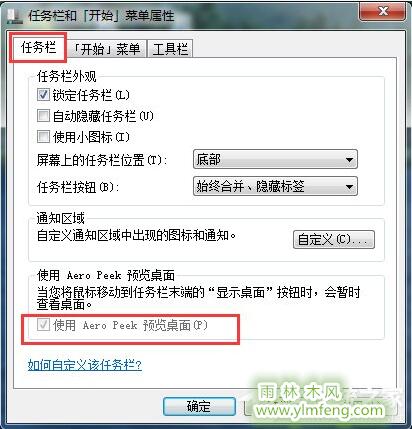Click the 任务栏按钮(B) label

point(78,187)
